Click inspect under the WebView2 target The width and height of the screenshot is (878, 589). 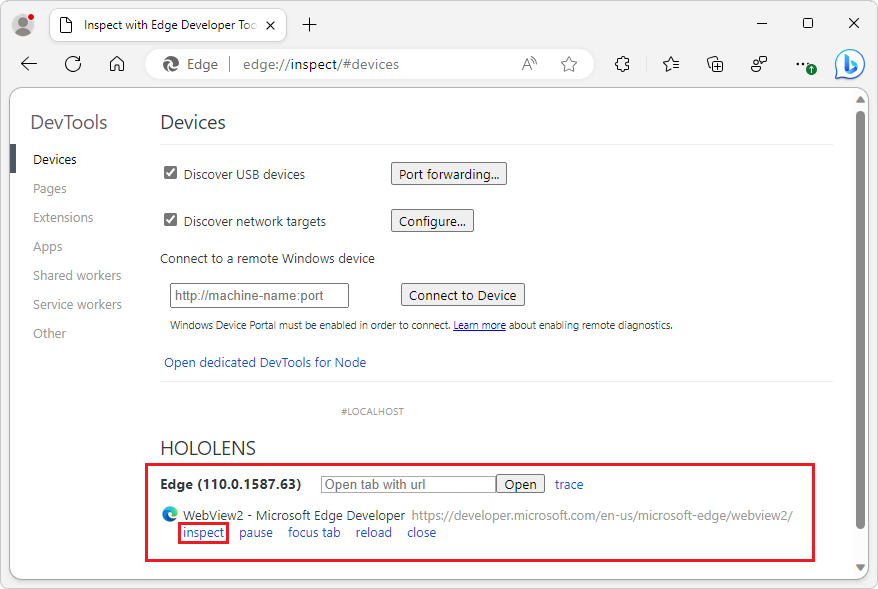(203, 532)
